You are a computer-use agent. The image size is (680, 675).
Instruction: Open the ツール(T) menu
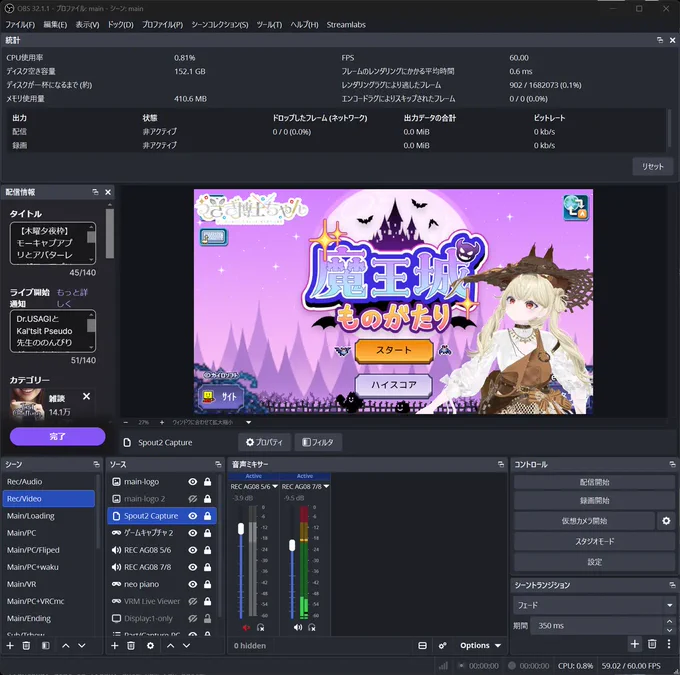point(269,25)
